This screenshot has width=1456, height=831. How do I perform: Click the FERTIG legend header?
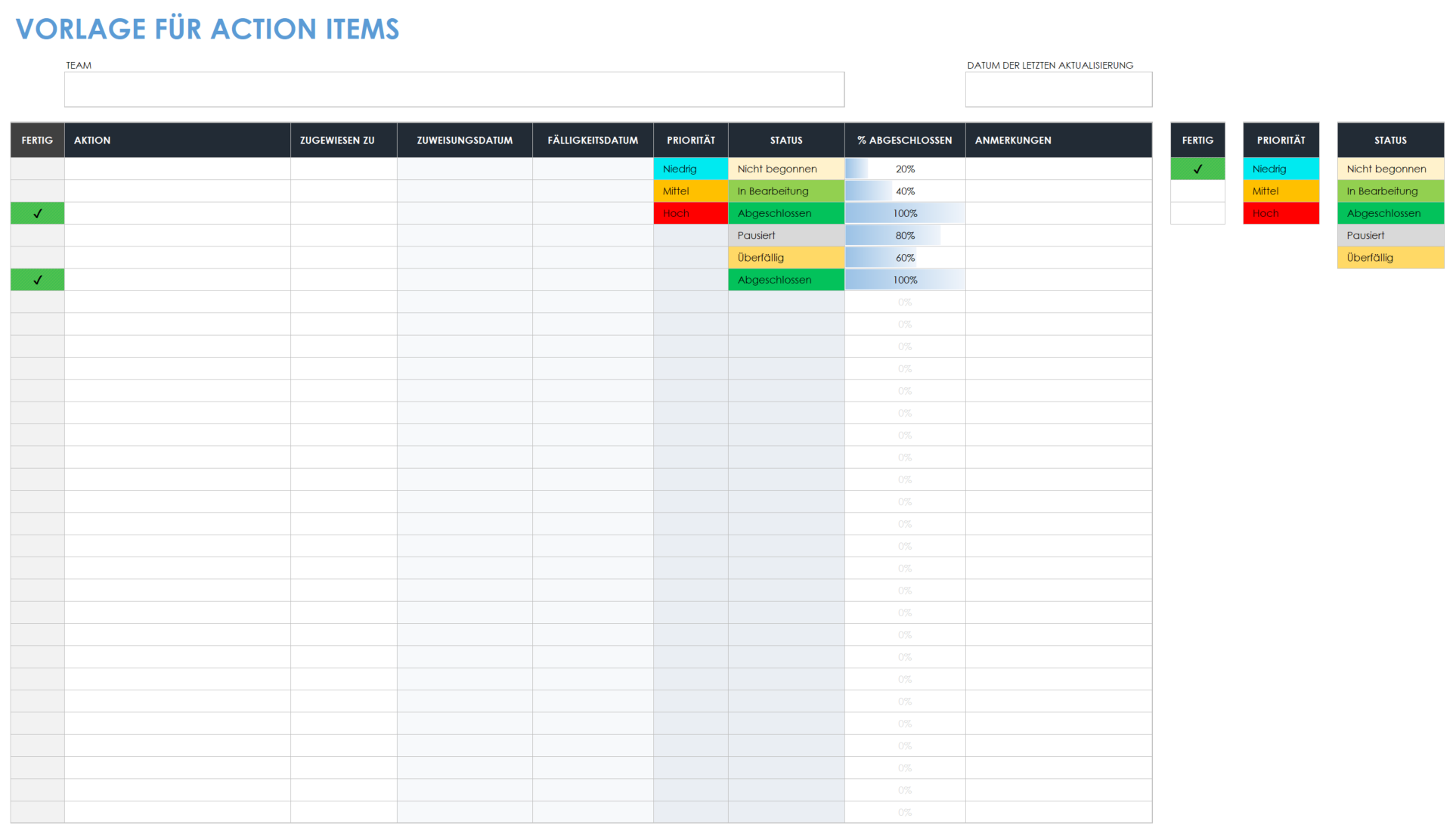(1197, 140)
